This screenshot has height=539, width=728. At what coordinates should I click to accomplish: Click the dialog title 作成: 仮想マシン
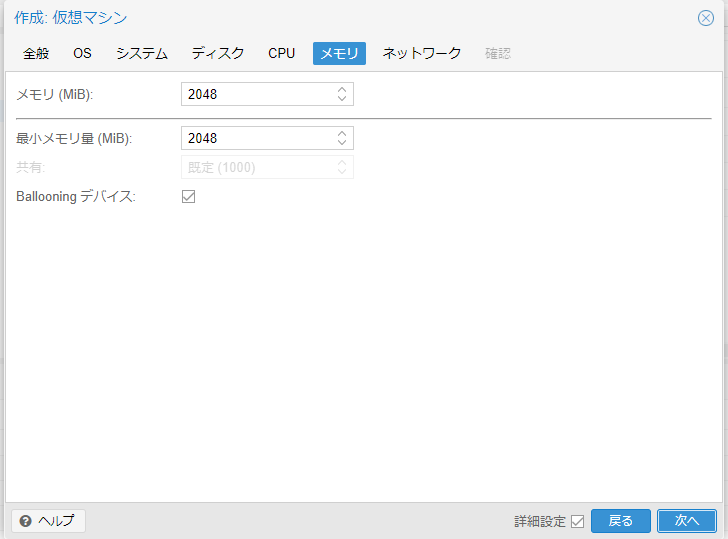tap(70, 18)
